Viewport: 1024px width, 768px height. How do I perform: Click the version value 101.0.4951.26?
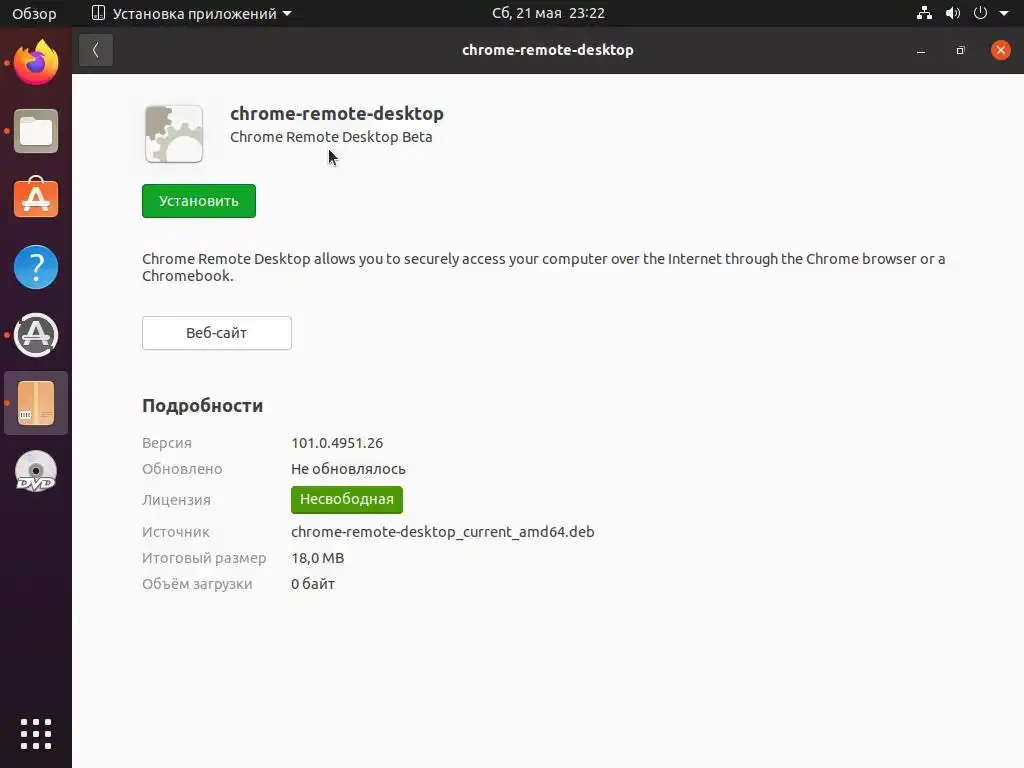click(337, 443)
